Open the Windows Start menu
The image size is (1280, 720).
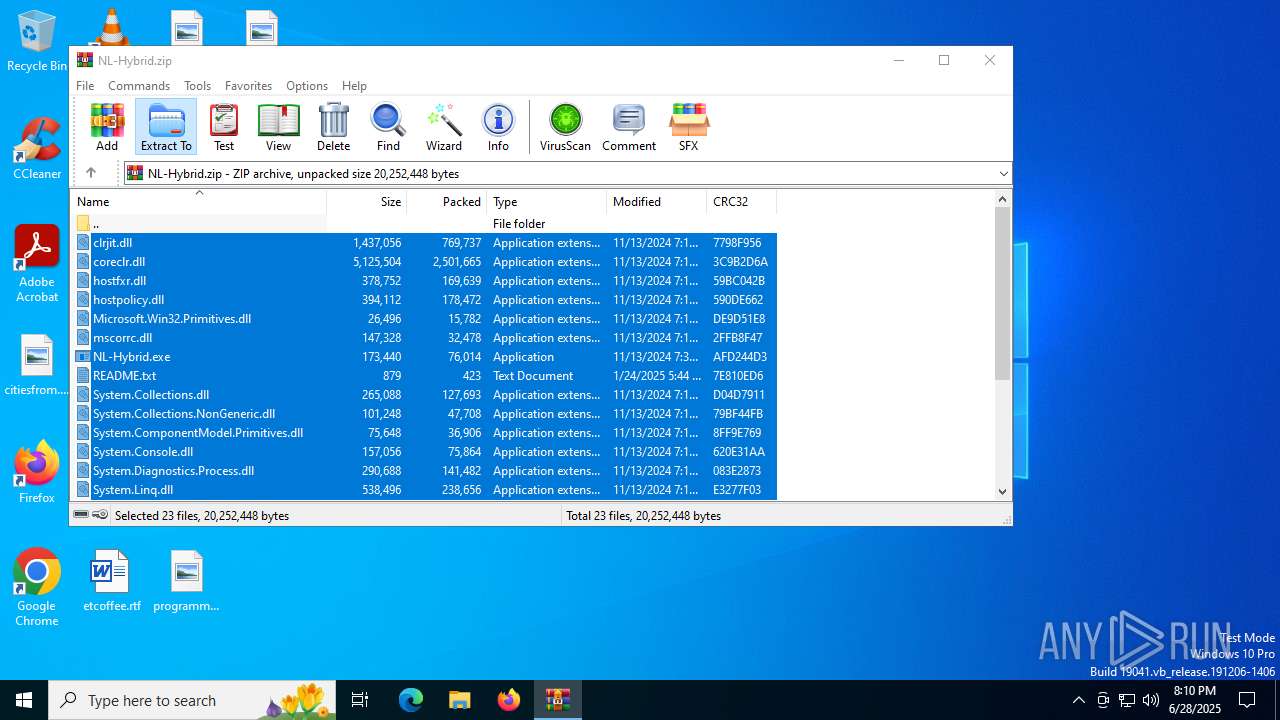(24, 700)
